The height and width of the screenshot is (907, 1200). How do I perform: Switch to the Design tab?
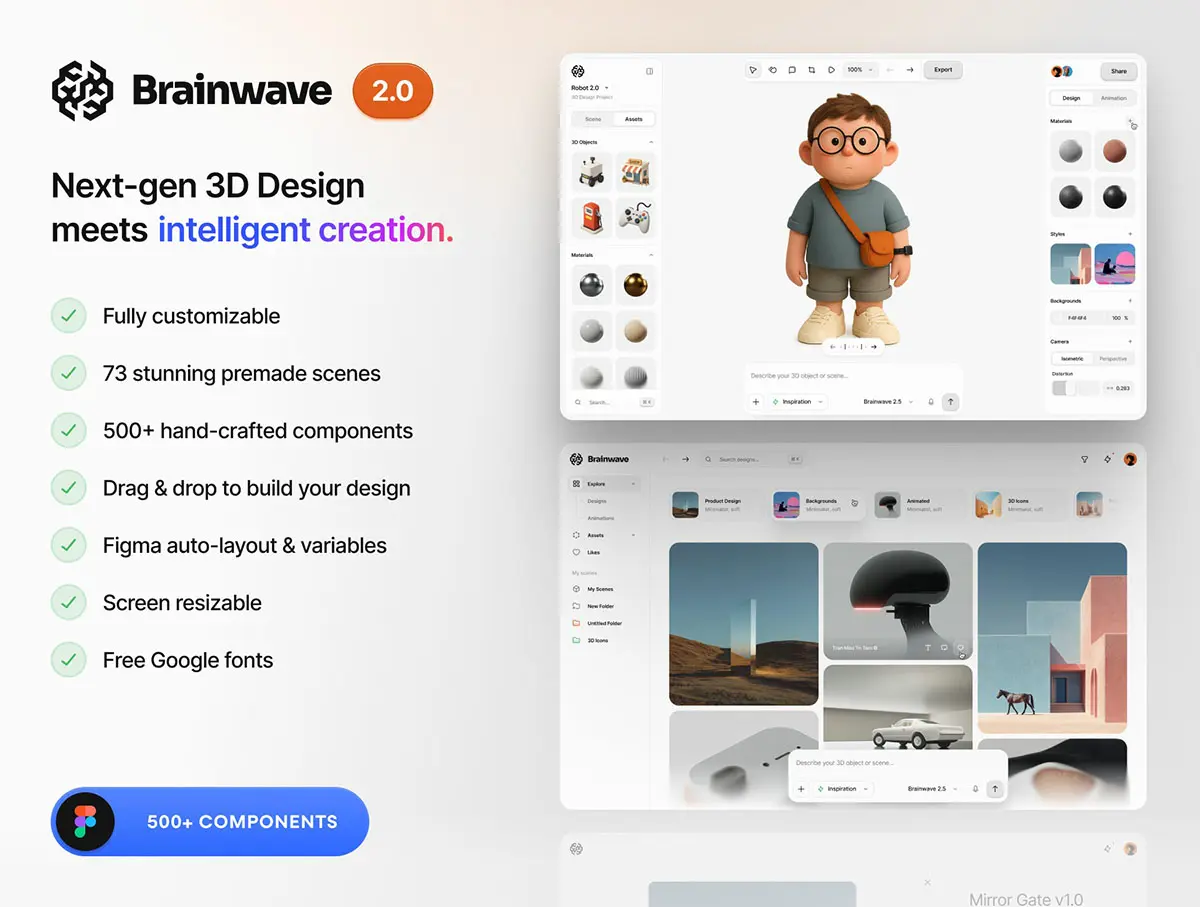click(1071, 98)
